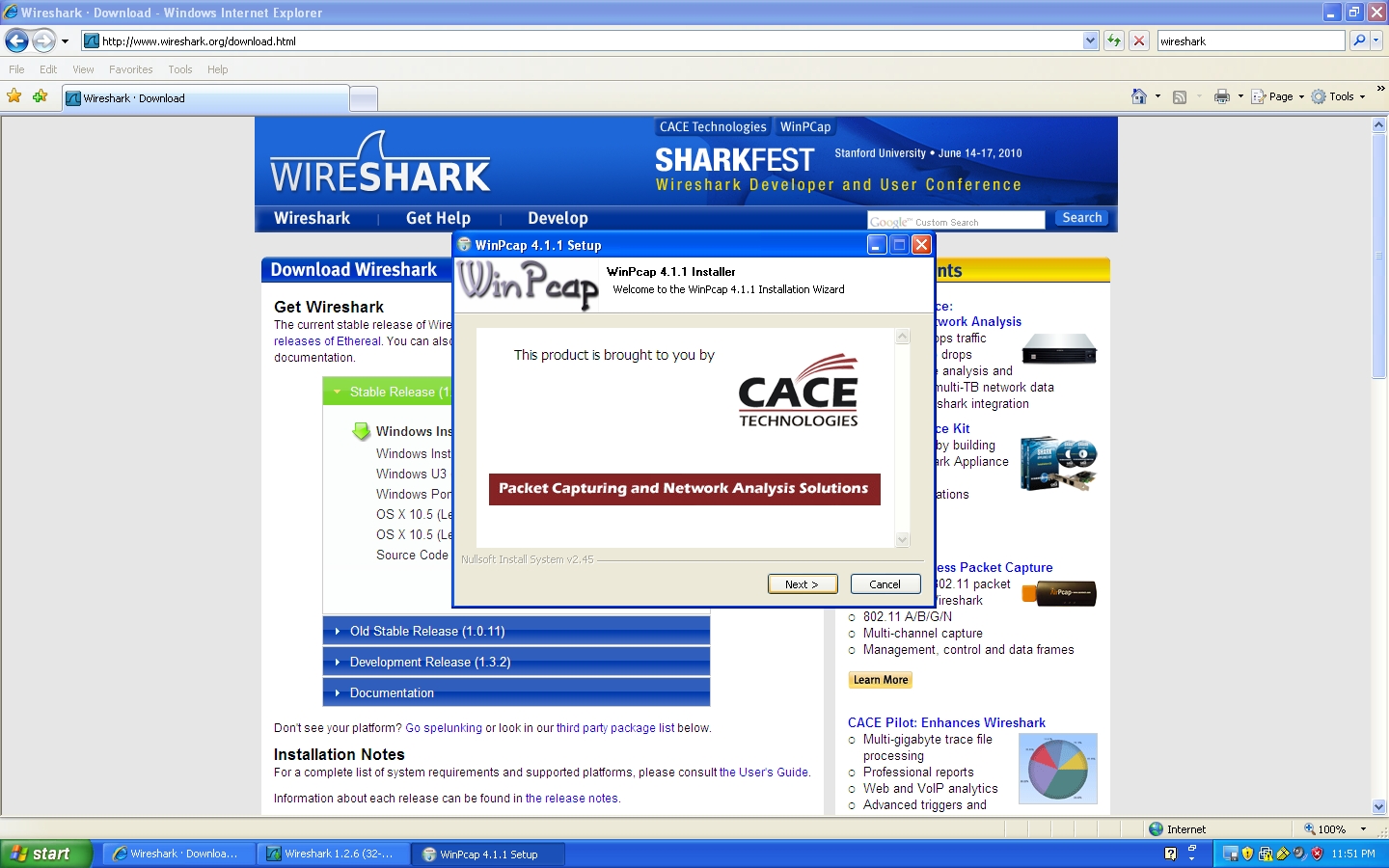Open the Tools menu in menu bar

(x=179, y=69)
